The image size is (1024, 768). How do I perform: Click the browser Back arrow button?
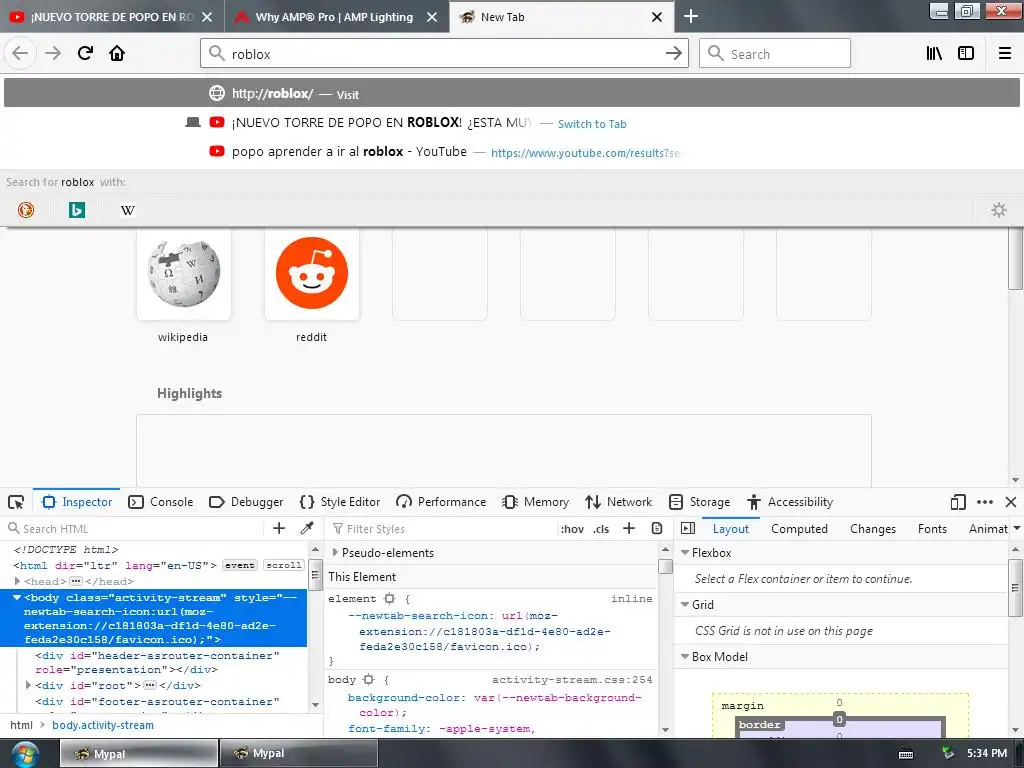tap(20, 53)
